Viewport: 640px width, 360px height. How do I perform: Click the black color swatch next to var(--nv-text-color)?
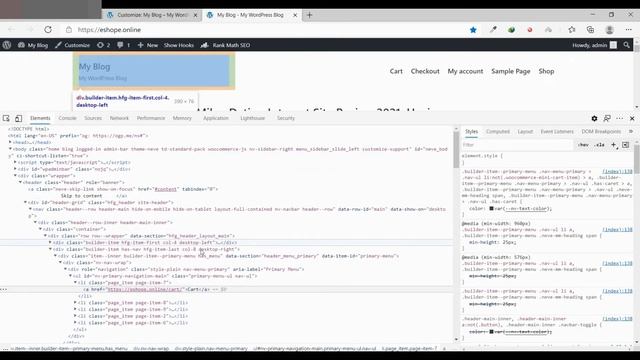[491, 209]
